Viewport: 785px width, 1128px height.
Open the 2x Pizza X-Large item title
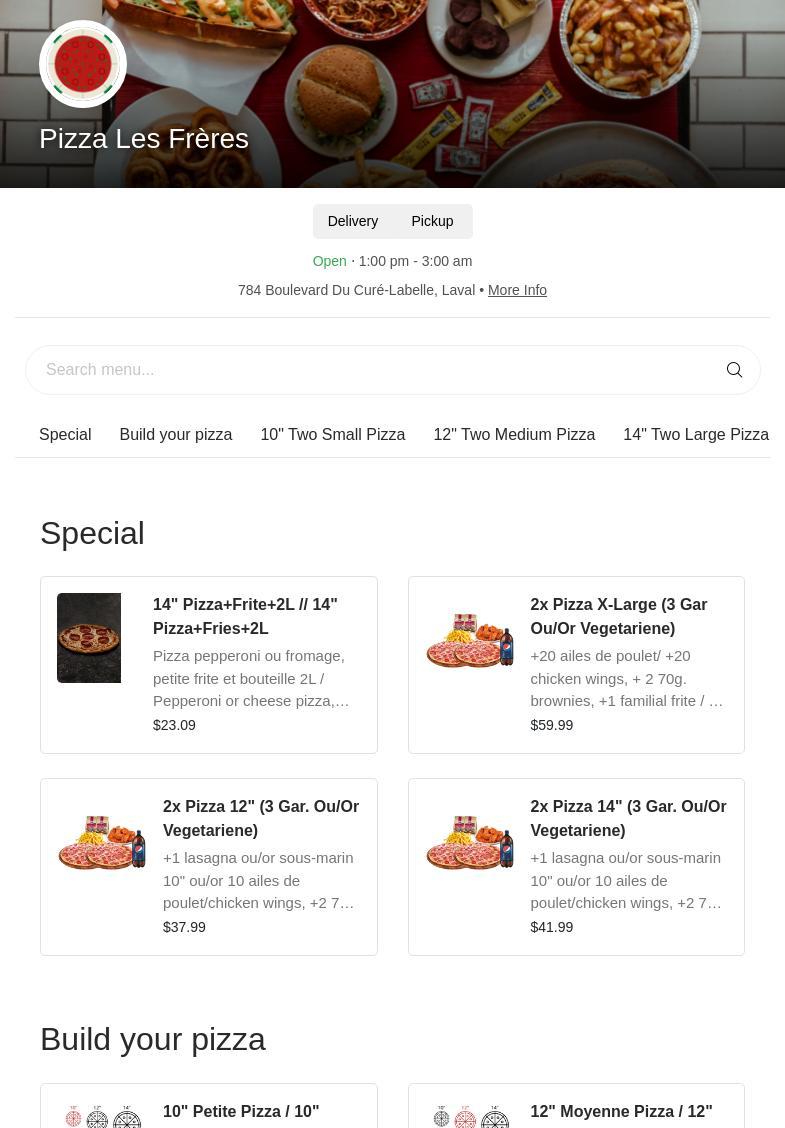click(x=618, y=616)
